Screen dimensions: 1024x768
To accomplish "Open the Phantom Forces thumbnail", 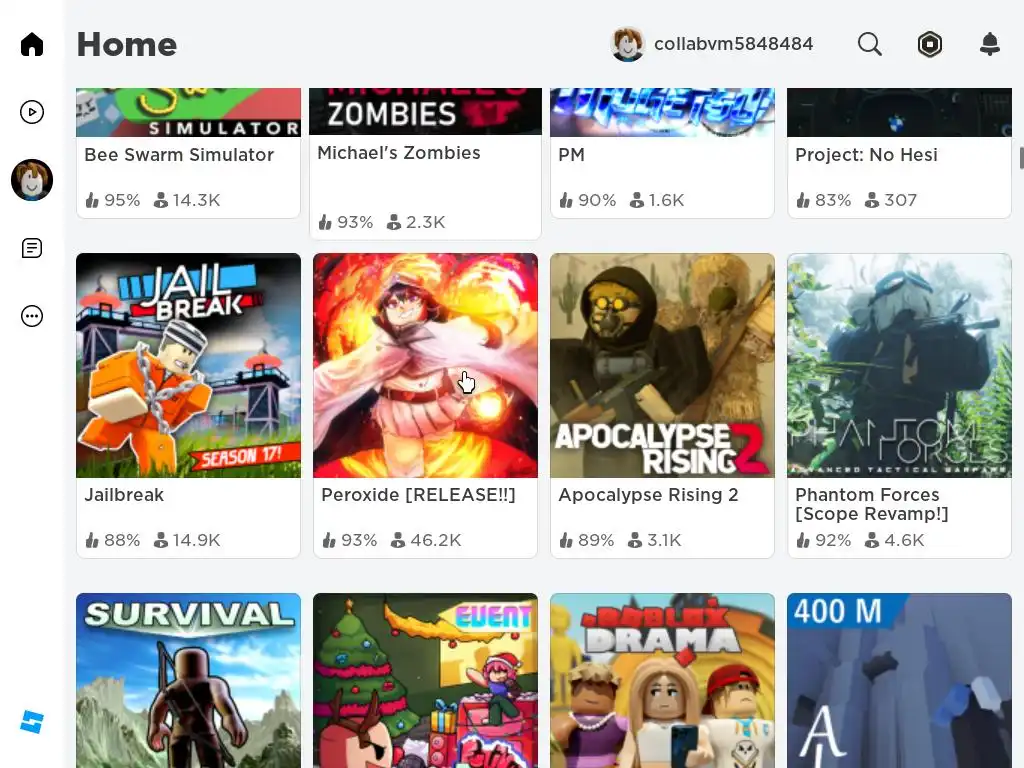I will click(x=899, y=366).
